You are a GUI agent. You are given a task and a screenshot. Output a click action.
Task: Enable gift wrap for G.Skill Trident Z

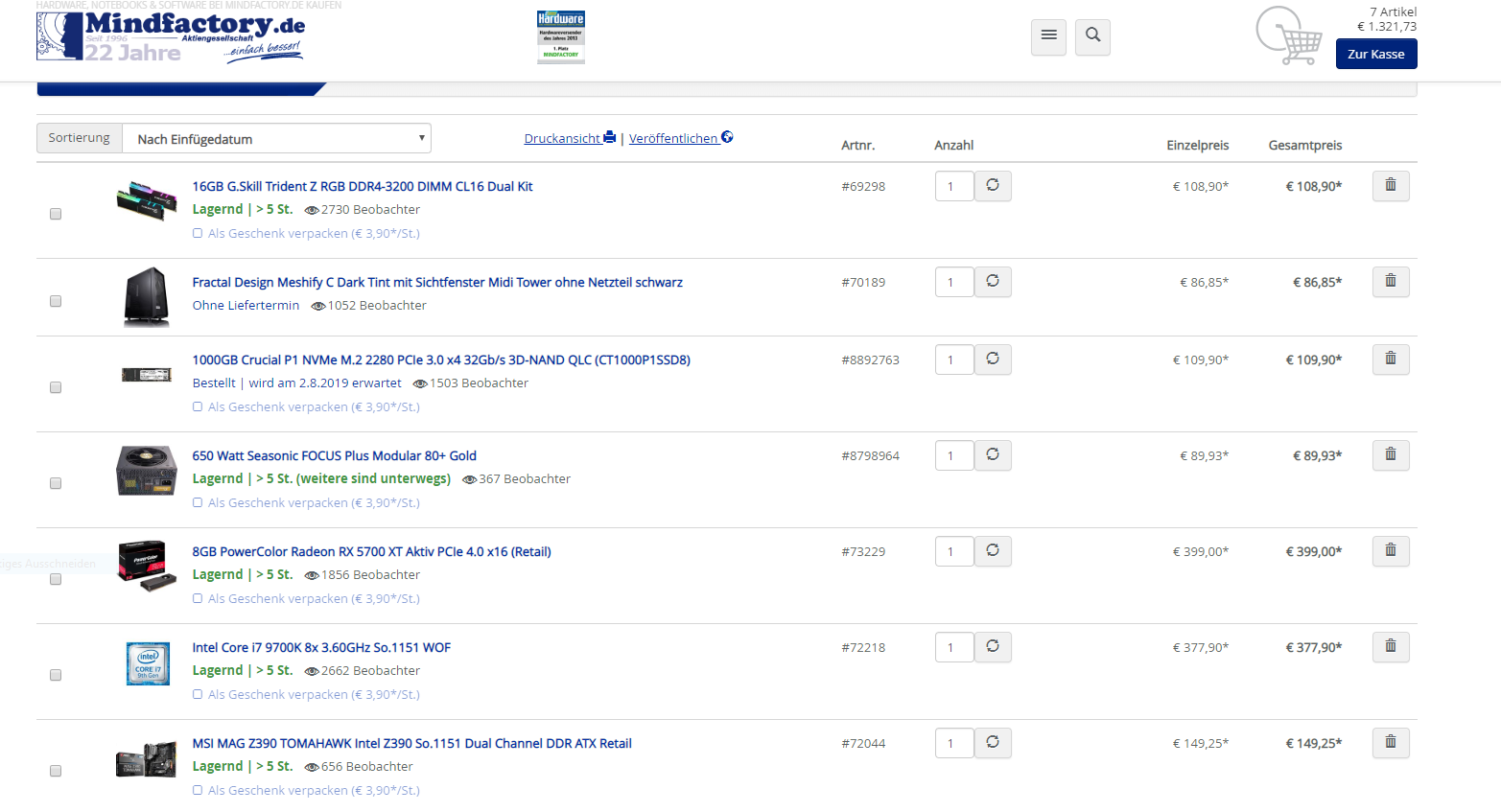198,233
